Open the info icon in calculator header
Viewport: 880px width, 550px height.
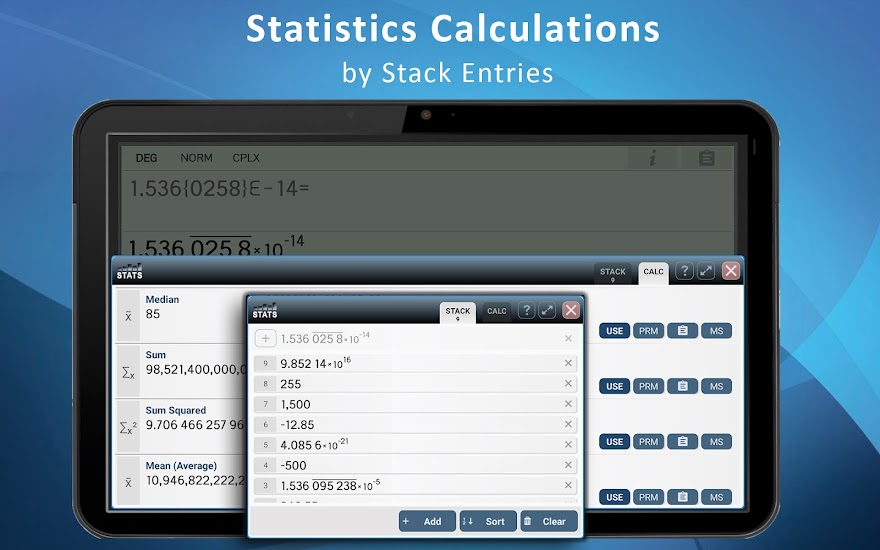pos(652,158)
